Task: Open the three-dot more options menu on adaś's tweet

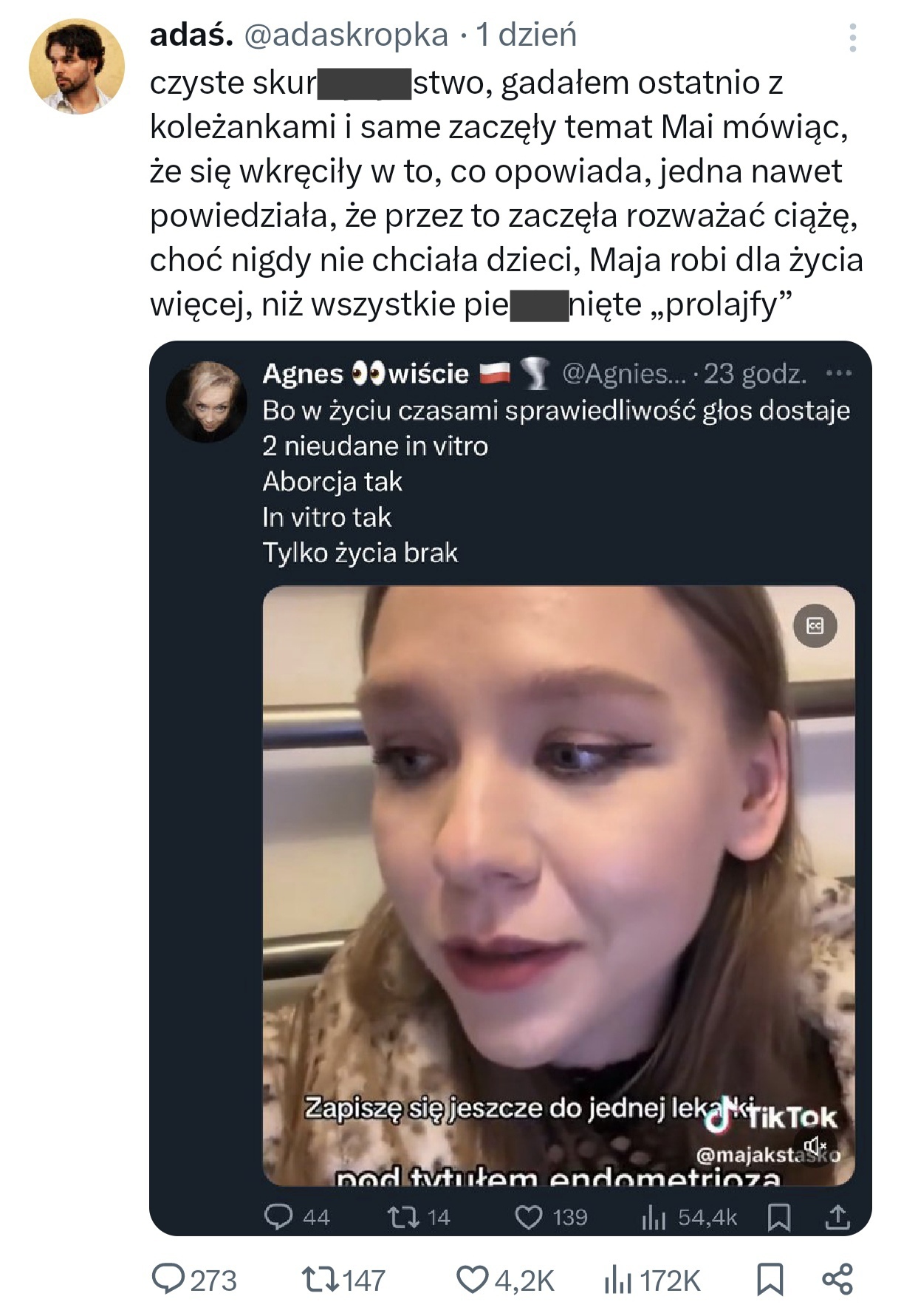Action: 852,38
